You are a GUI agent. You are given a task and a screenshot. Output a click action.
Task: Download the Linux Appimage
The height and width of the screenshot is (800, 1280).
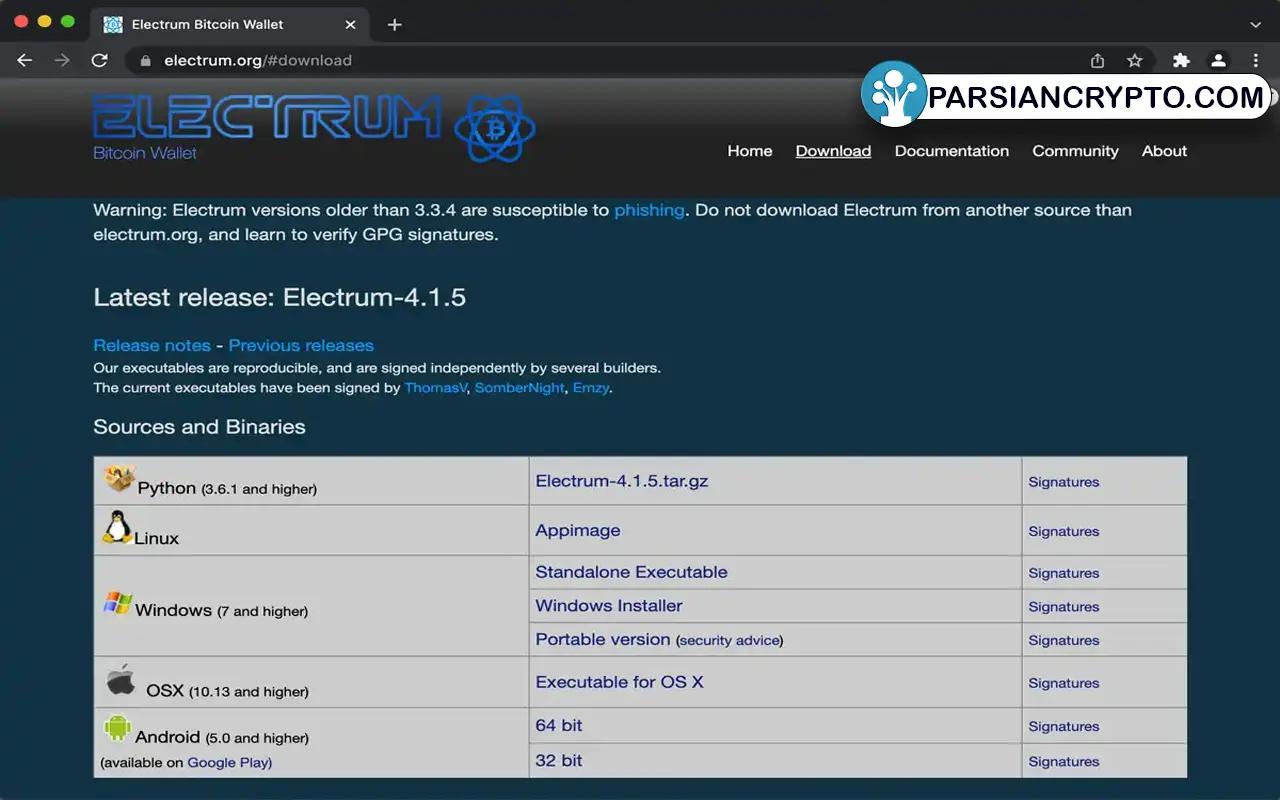pos(578,531)
